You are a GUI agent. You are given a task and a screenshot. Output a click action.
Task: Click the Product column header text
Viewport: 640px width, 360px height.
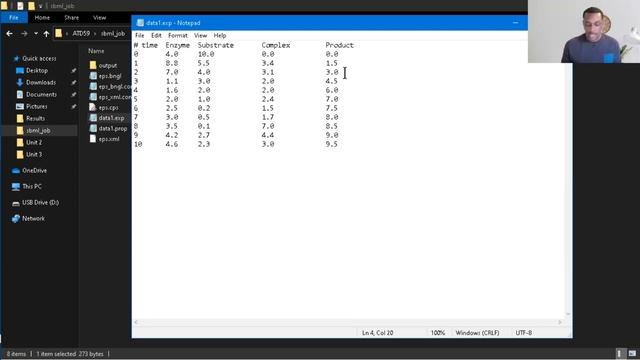pos(340,45)
